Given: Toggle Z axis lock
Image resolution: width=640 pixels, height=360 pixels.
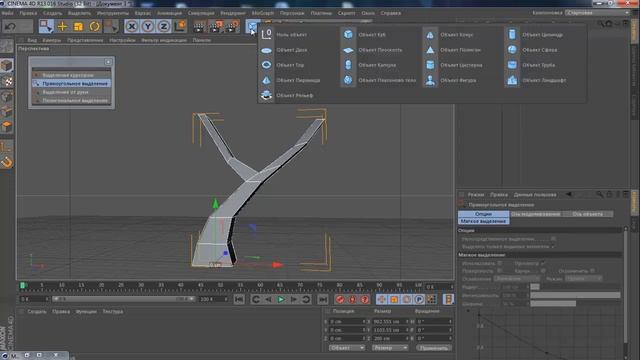Looking at the screenshot, I should 164,27.
